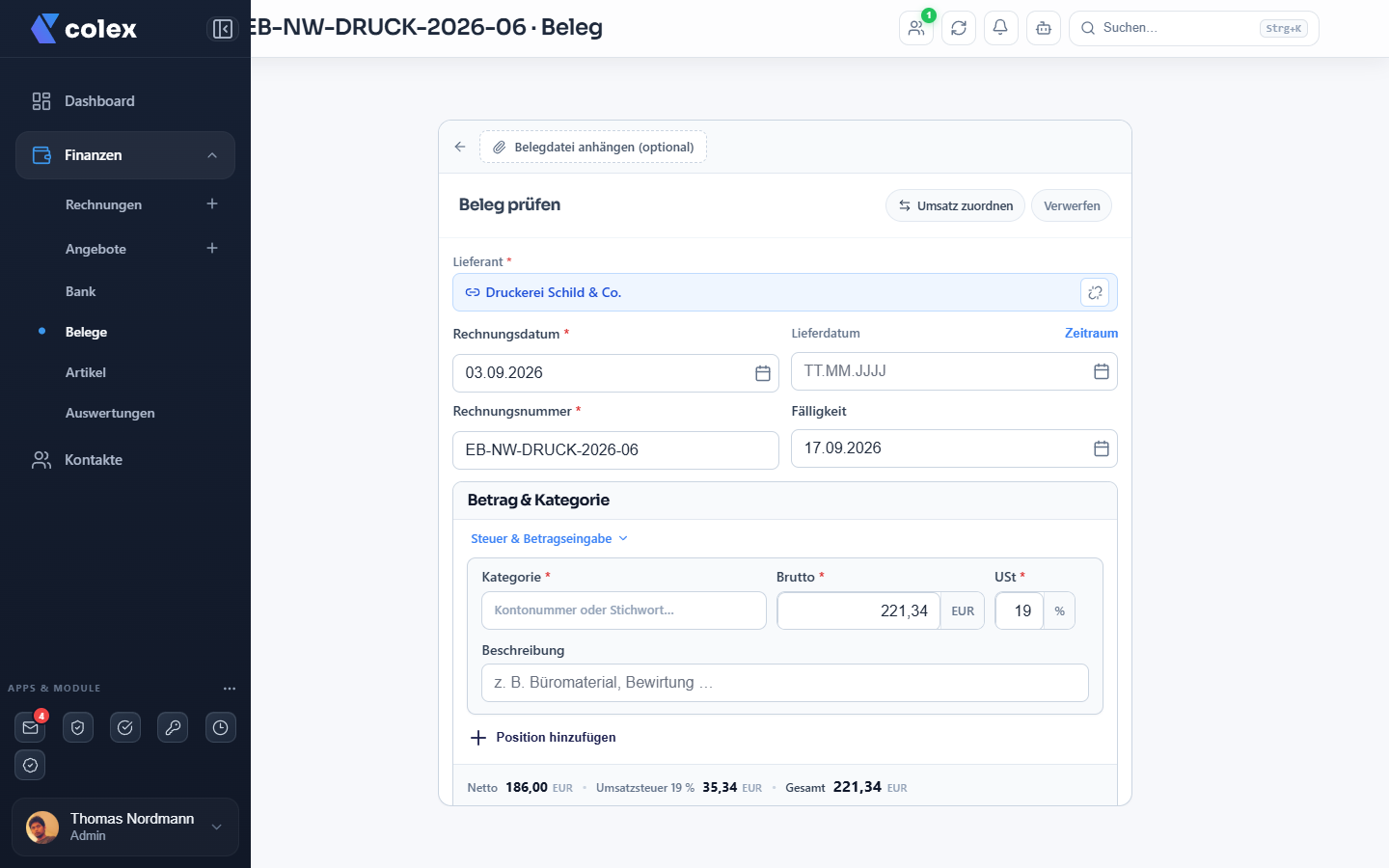The image size is (1389, 868).
Task: Unlink the supplier Druckerei Schild & Co.
Action: 1095,292
